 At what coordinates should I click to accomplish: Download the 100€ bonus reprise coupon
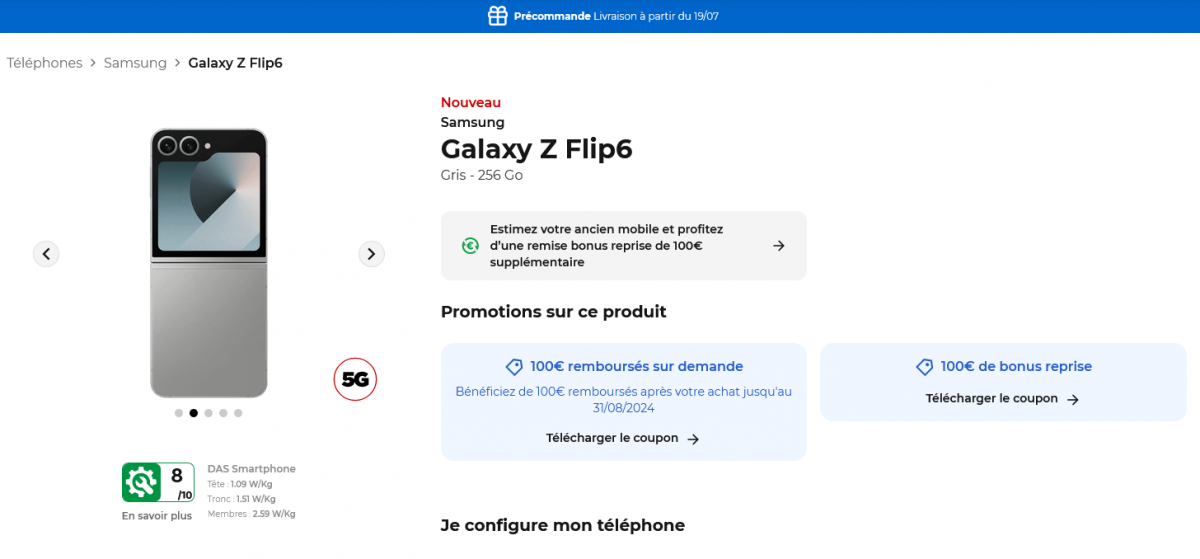point(992,398)
